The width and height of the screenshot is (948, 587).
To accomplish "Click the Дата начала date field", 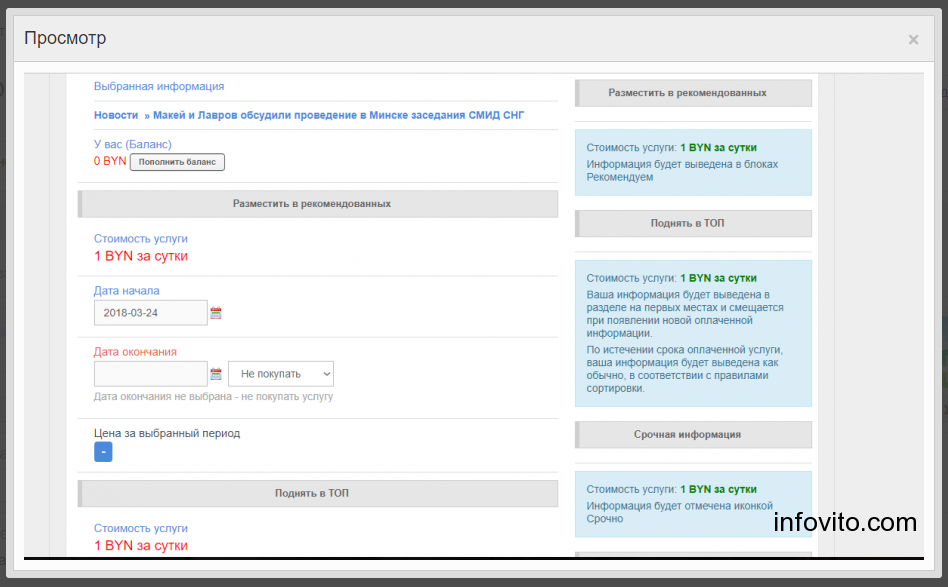I will pyautogui.click(x=151, y=313).
